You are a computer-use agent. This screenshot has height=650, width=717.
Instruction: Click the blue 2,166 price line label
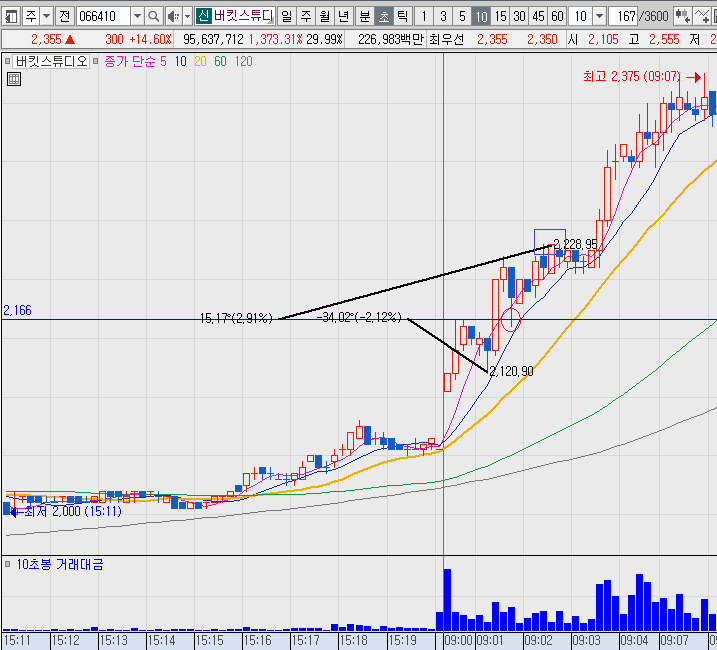tap(17, 311)
